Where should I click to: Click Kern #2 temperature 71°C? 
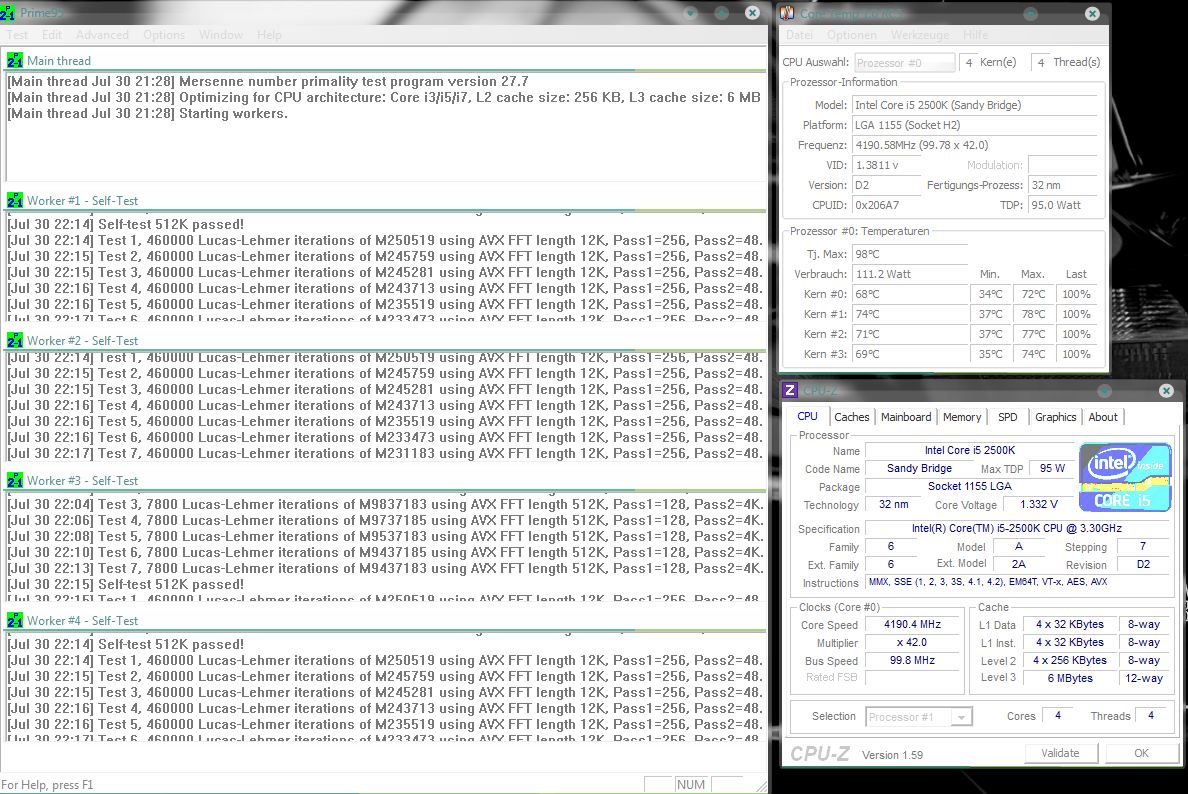[909, 334]
